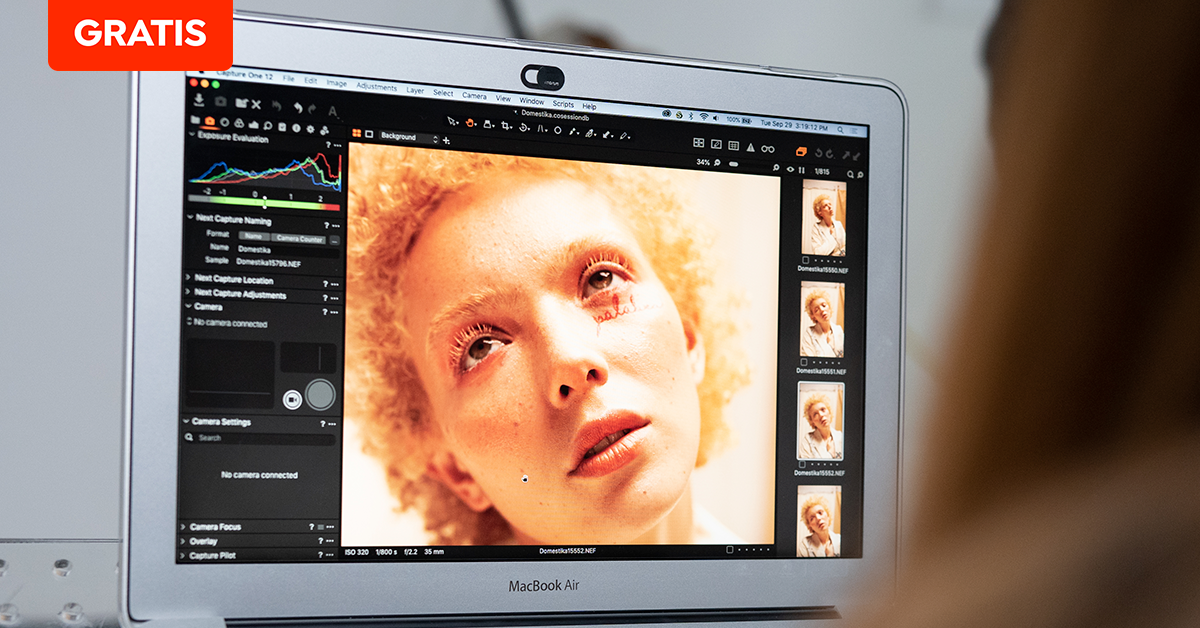The height and width of the screenshot is (628, 1200).
Task: Click the Import images arrow icon
Action: (199, 100)
